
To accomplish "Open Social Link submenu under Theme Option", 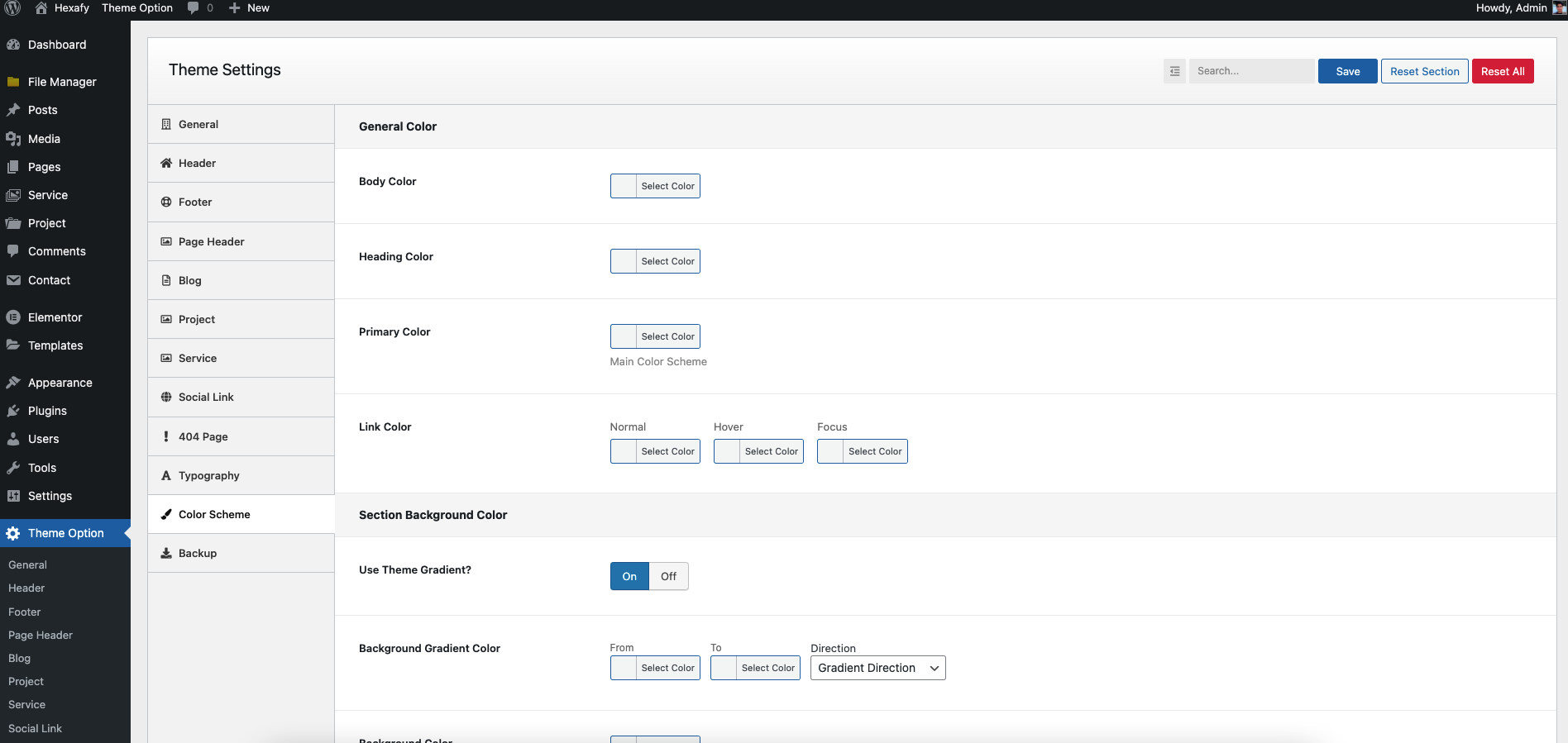I will click(35, 728).
